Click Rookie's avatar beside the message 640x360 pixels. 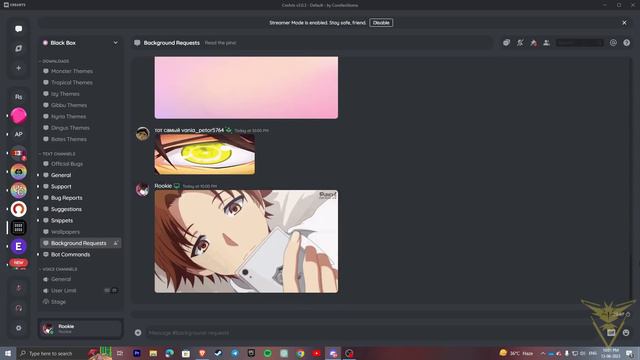click(142, 189)
